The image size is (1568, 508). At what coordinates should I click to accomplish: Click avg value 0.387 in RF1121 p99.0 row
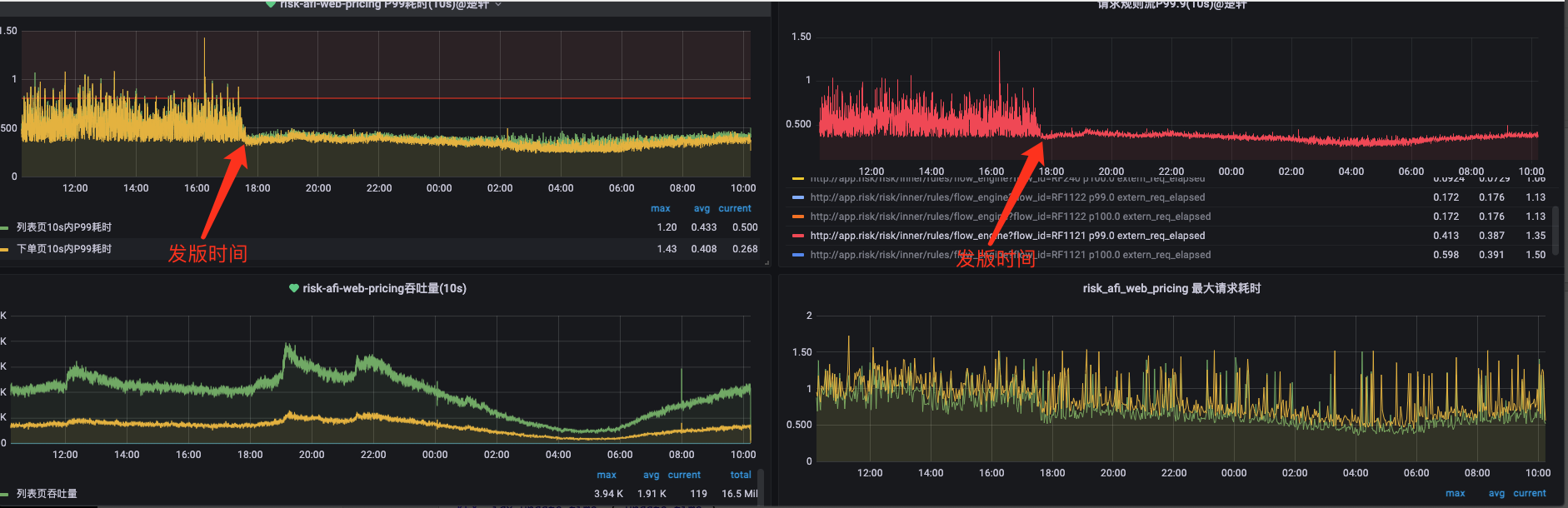point(1491,236)
